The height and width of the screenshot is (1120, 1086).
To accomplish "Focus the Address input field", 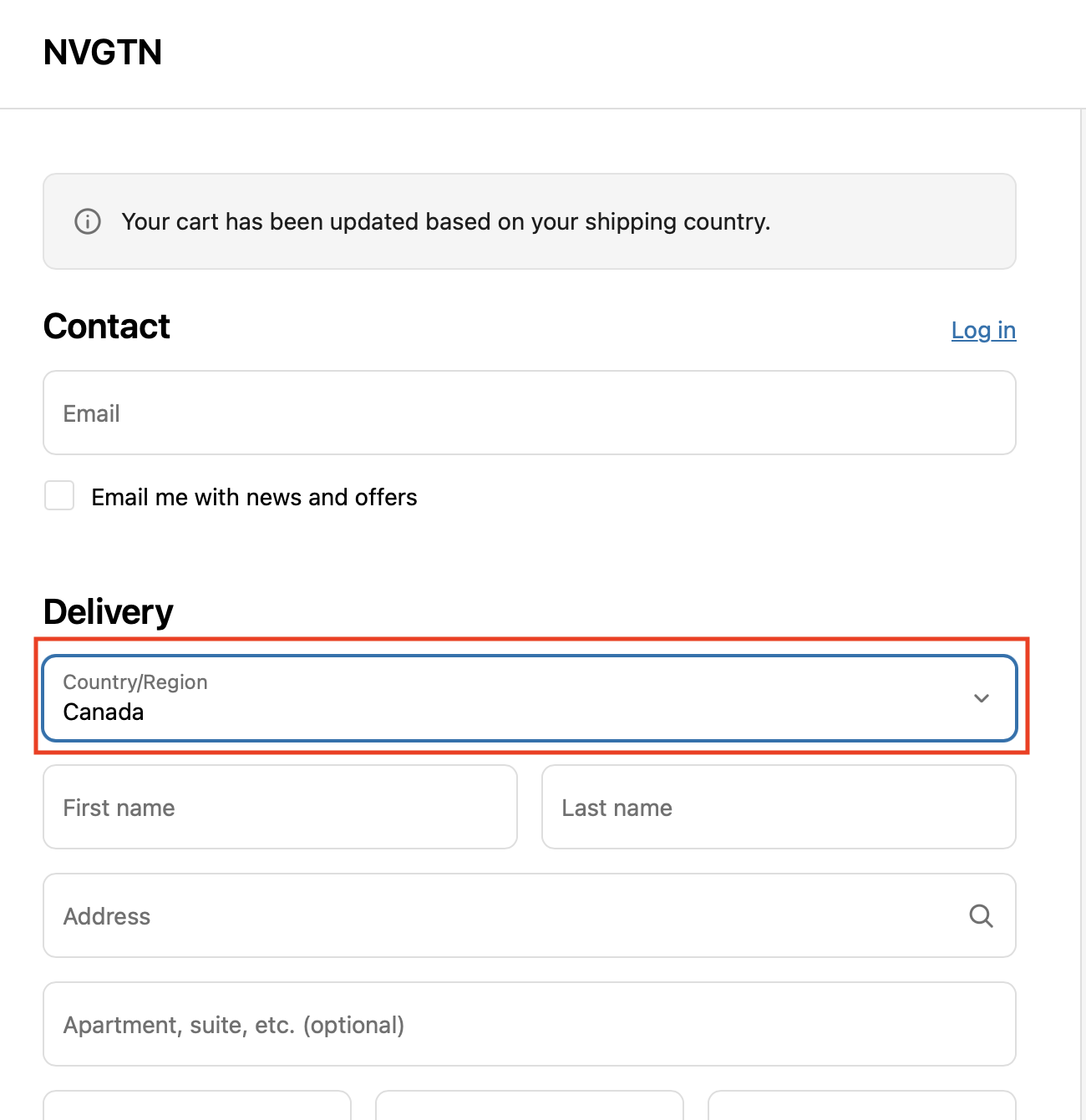I will pyautogui.click(x=530, y=916).
